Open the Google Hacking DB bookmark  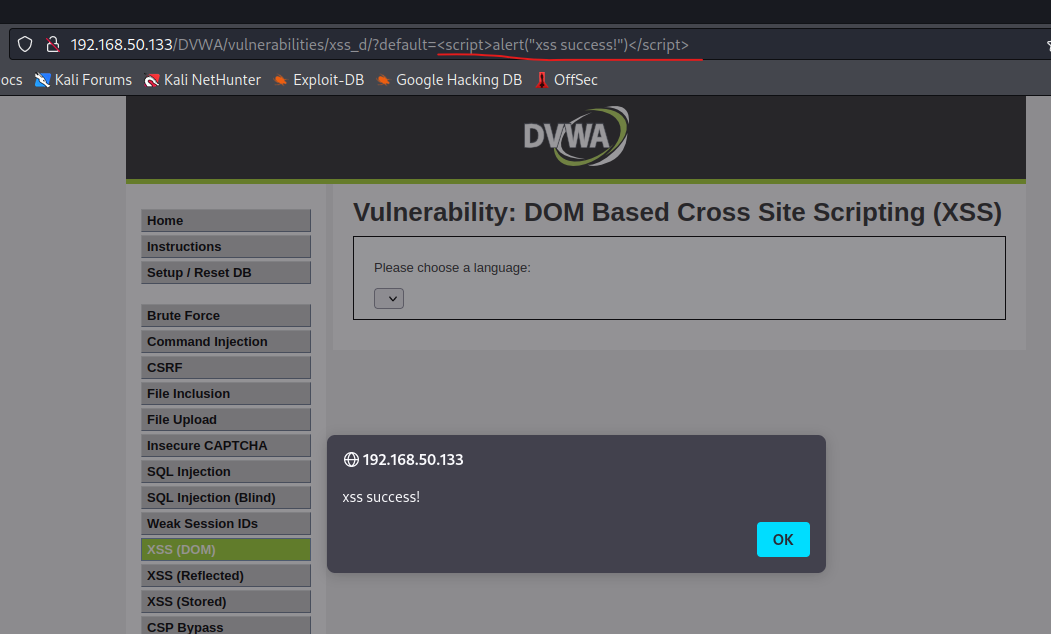(448, 80)
